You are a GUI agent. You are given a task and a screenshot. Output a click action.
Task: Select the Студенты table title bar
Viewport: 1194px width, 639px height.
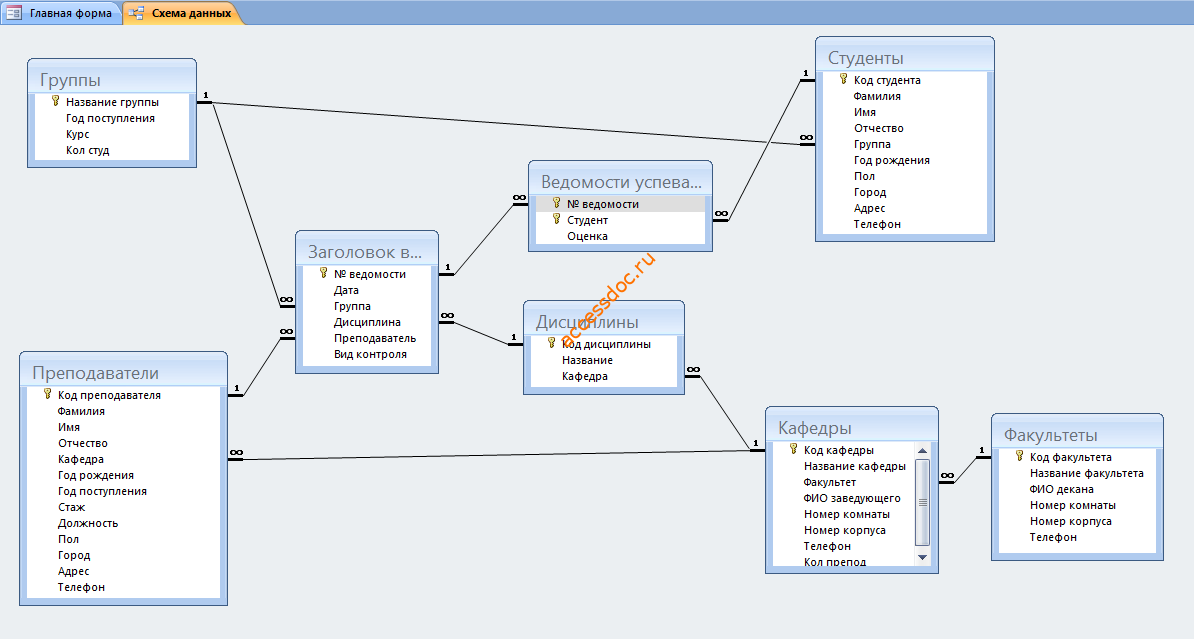coord(905,57)
